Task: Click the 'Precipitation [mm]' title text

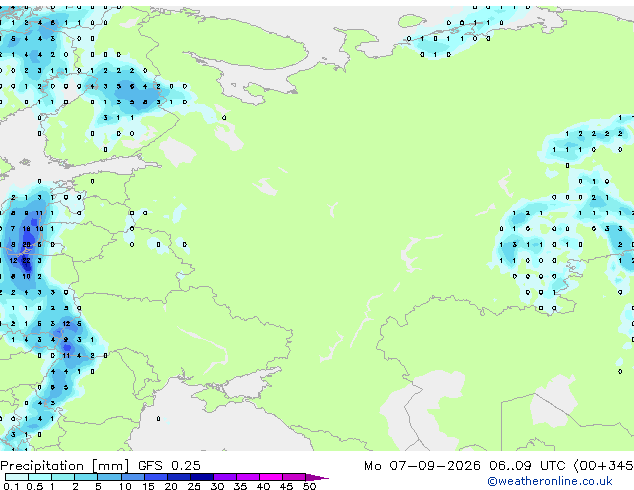Action: pos(65,466)
